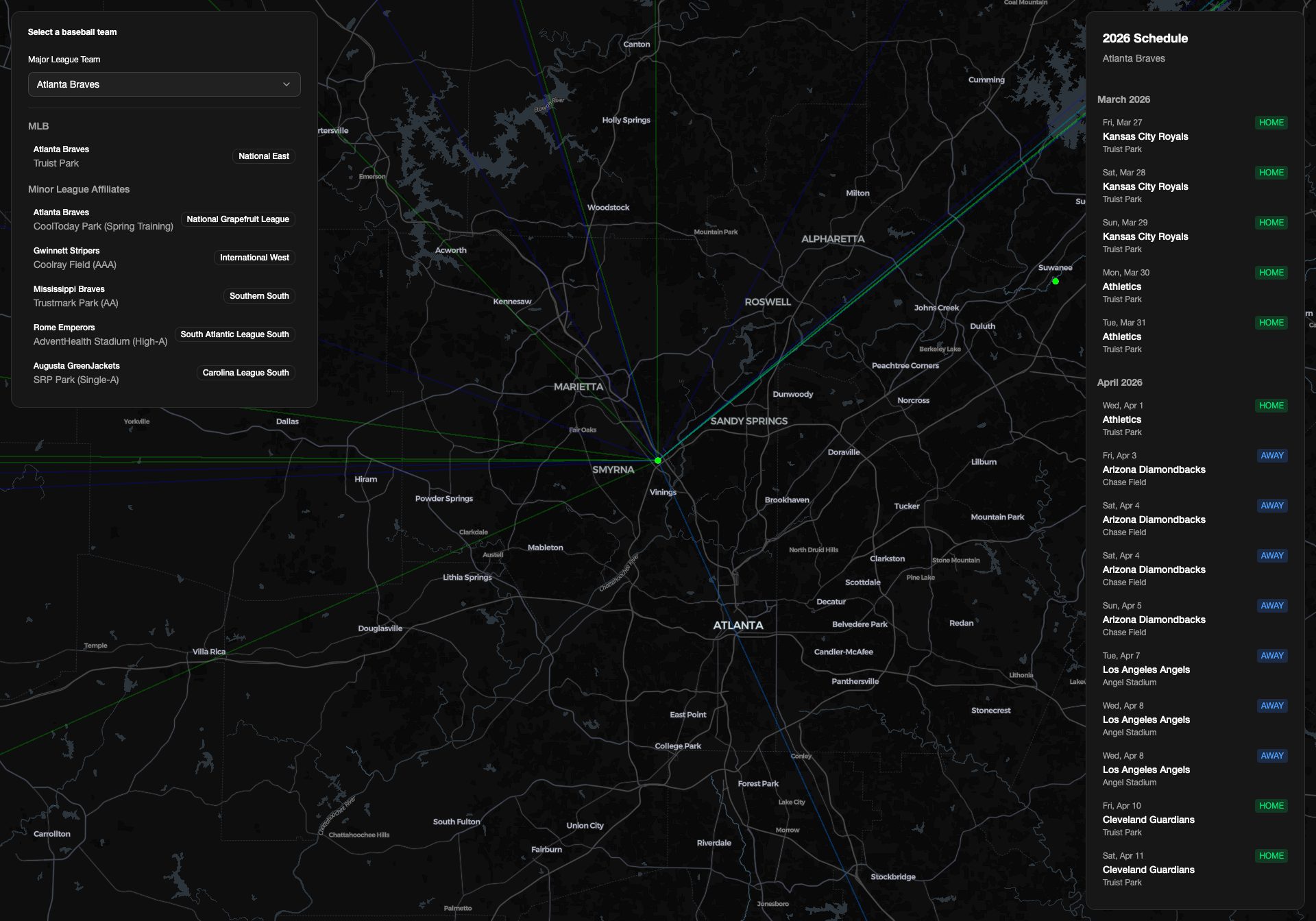Open Fri, Mar 27 Kansas City Royals game

[x=1195, y=136]
